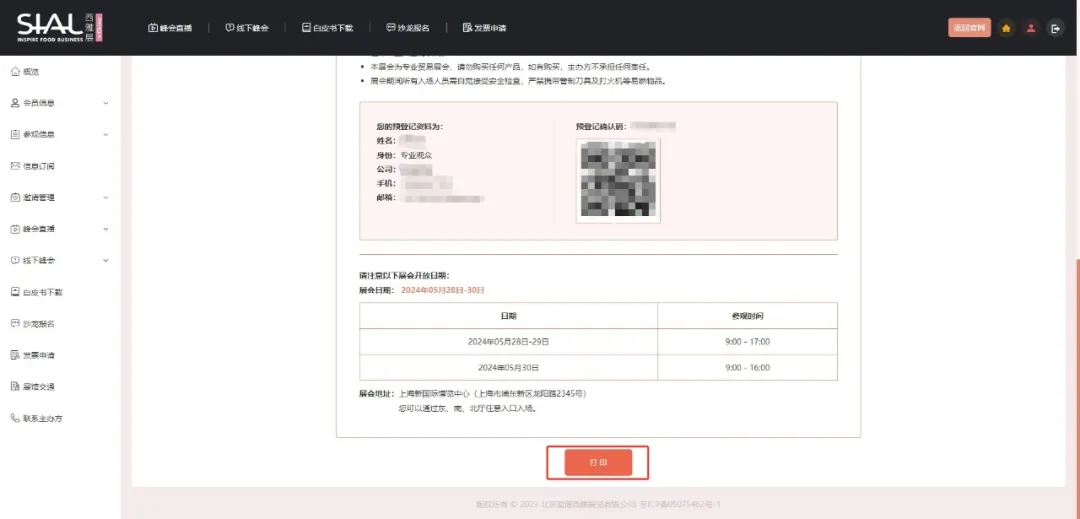Click the SIAL logo in the header
The width and height of the screenshot is (1080, 519).
pos(59,28)
